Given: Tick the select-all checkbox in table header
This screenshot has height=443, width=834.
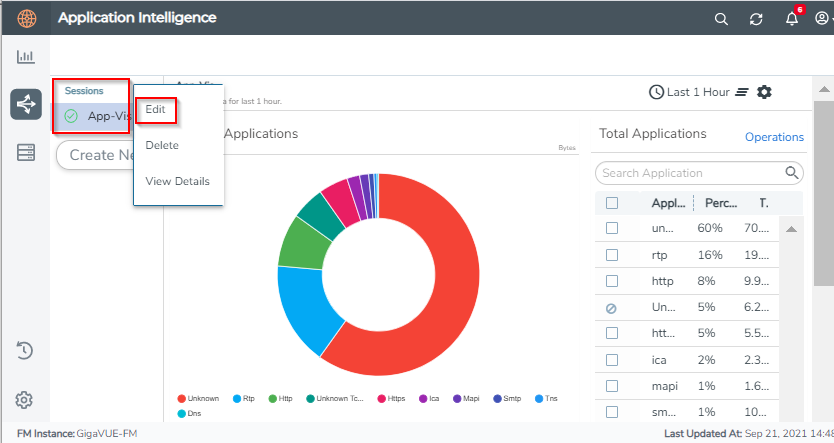Looking at the screenshot, I should (x=612, y=203).
